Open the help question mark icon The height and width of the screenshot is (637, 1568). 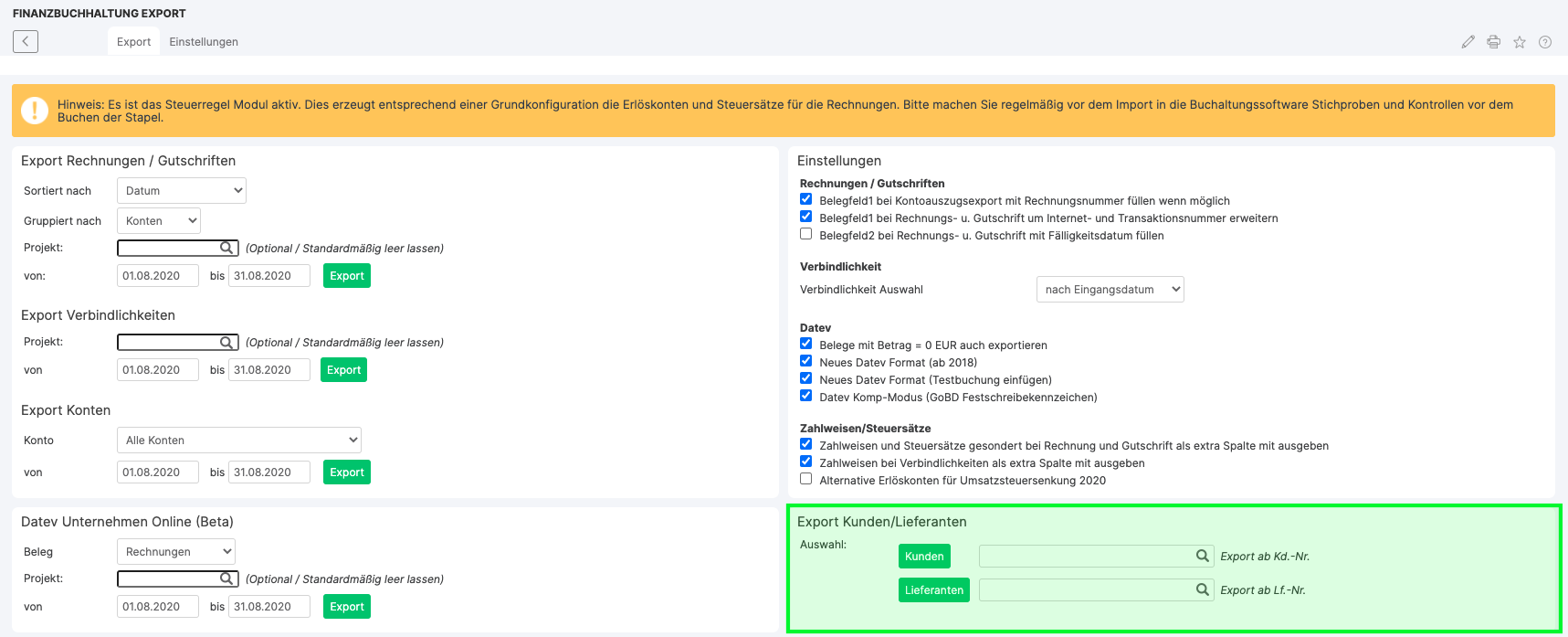(1545, 42)
